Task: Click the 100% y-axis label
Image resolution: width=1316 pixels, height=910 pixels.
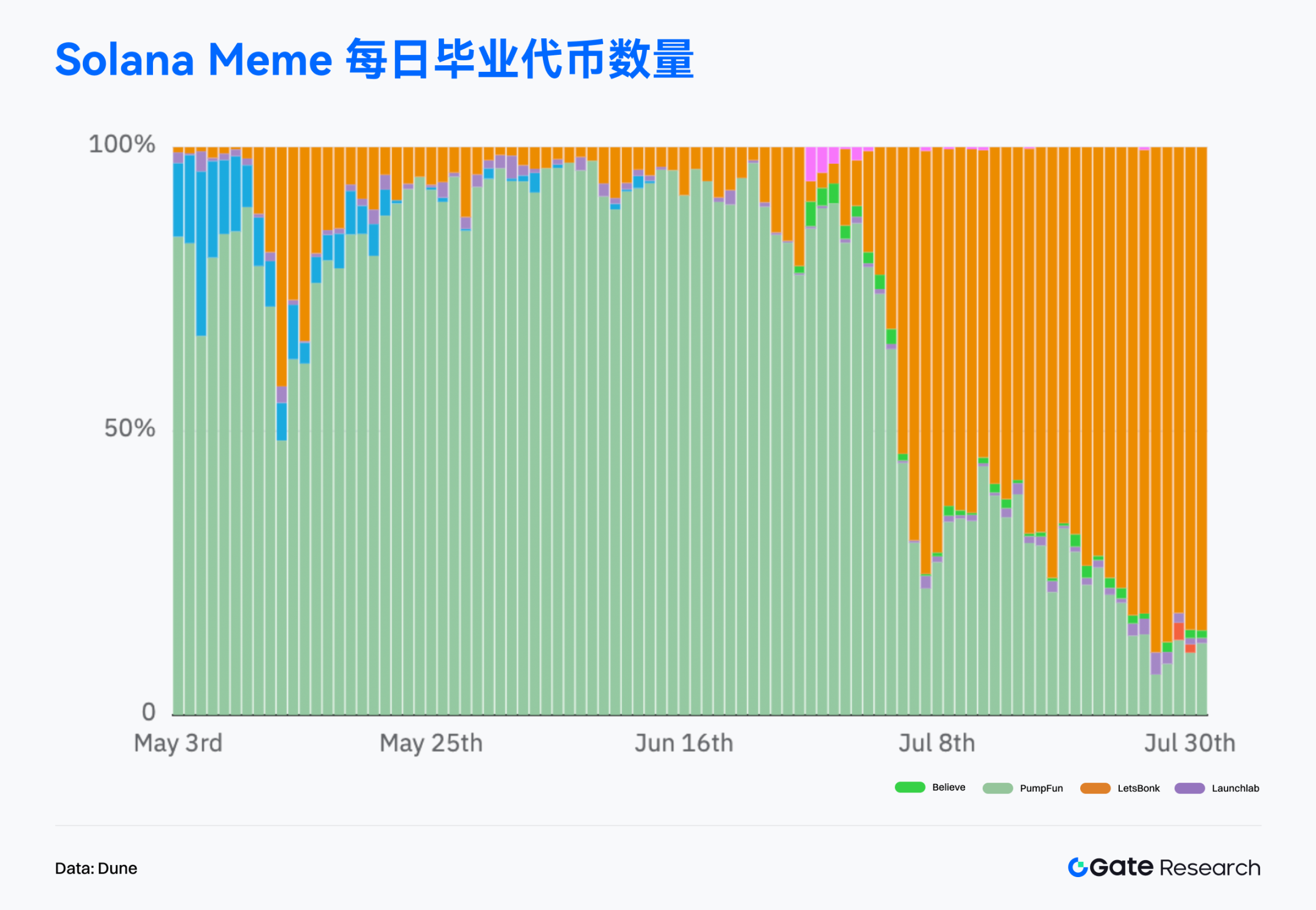Action: point(122,144)
